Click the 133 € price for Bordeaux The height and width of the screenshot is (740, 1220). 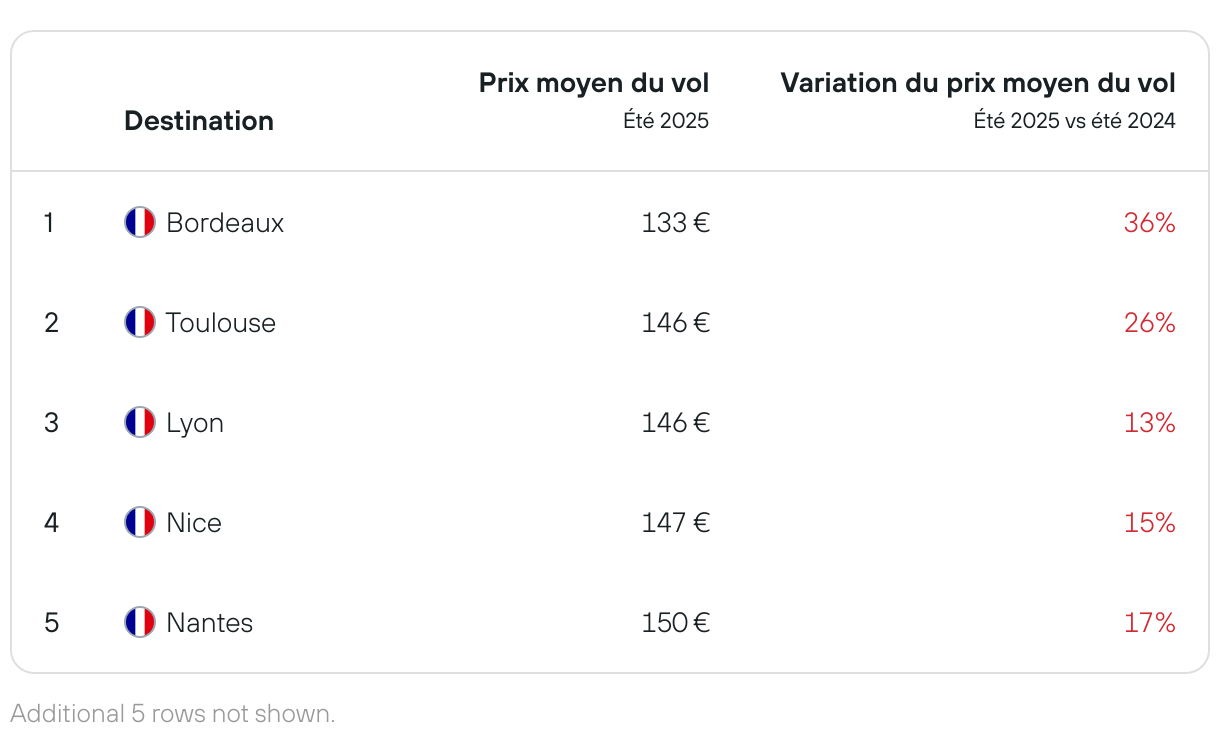point(676,222)
